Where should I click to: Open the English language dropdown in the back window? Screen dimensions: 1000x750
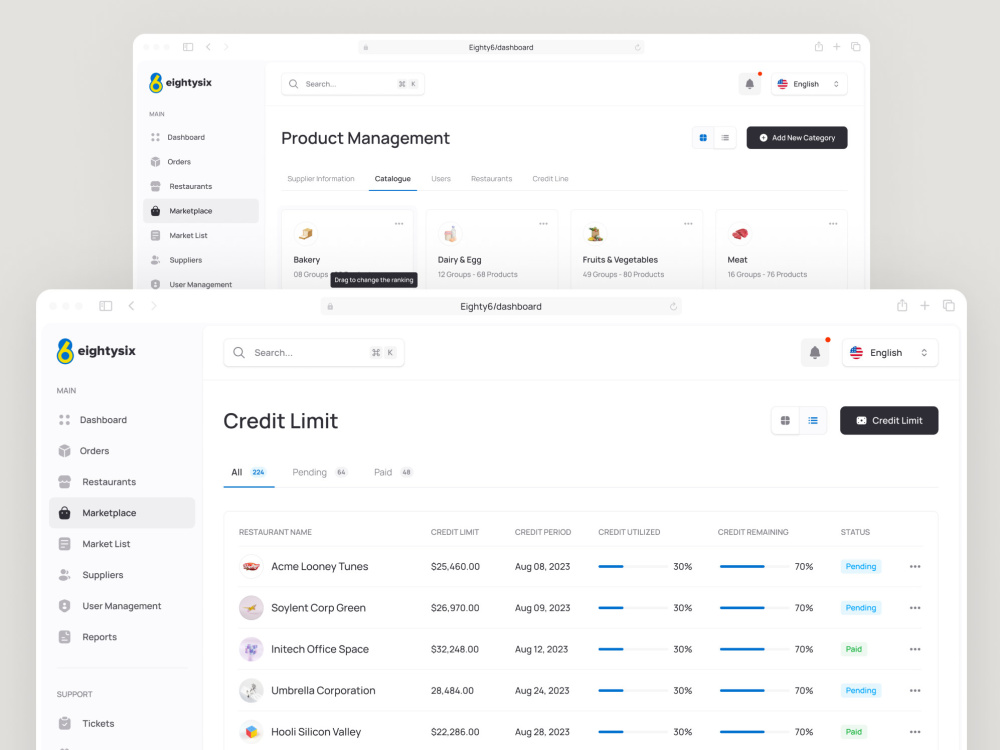[809, 84]
